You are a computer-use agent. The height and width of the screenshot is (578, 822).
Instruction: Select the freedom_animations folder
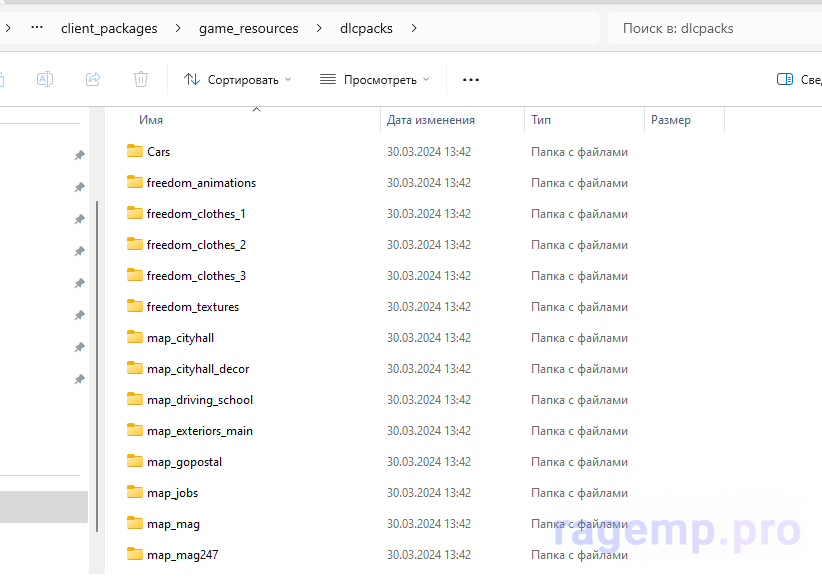201,183
